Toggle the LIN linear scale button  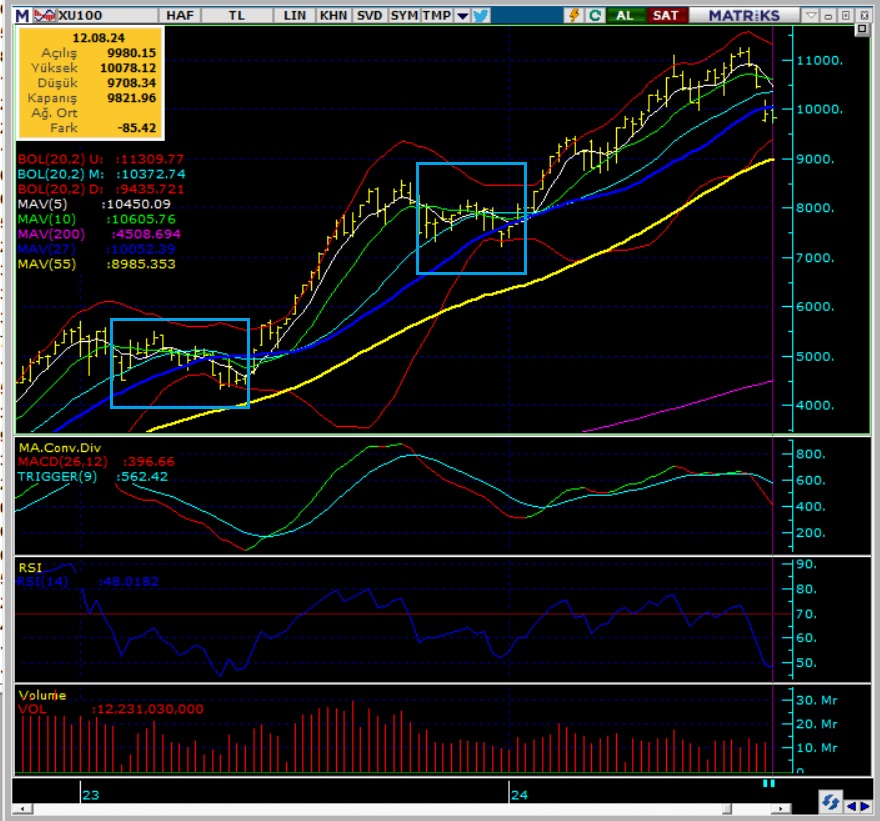[x=295, y=15]
